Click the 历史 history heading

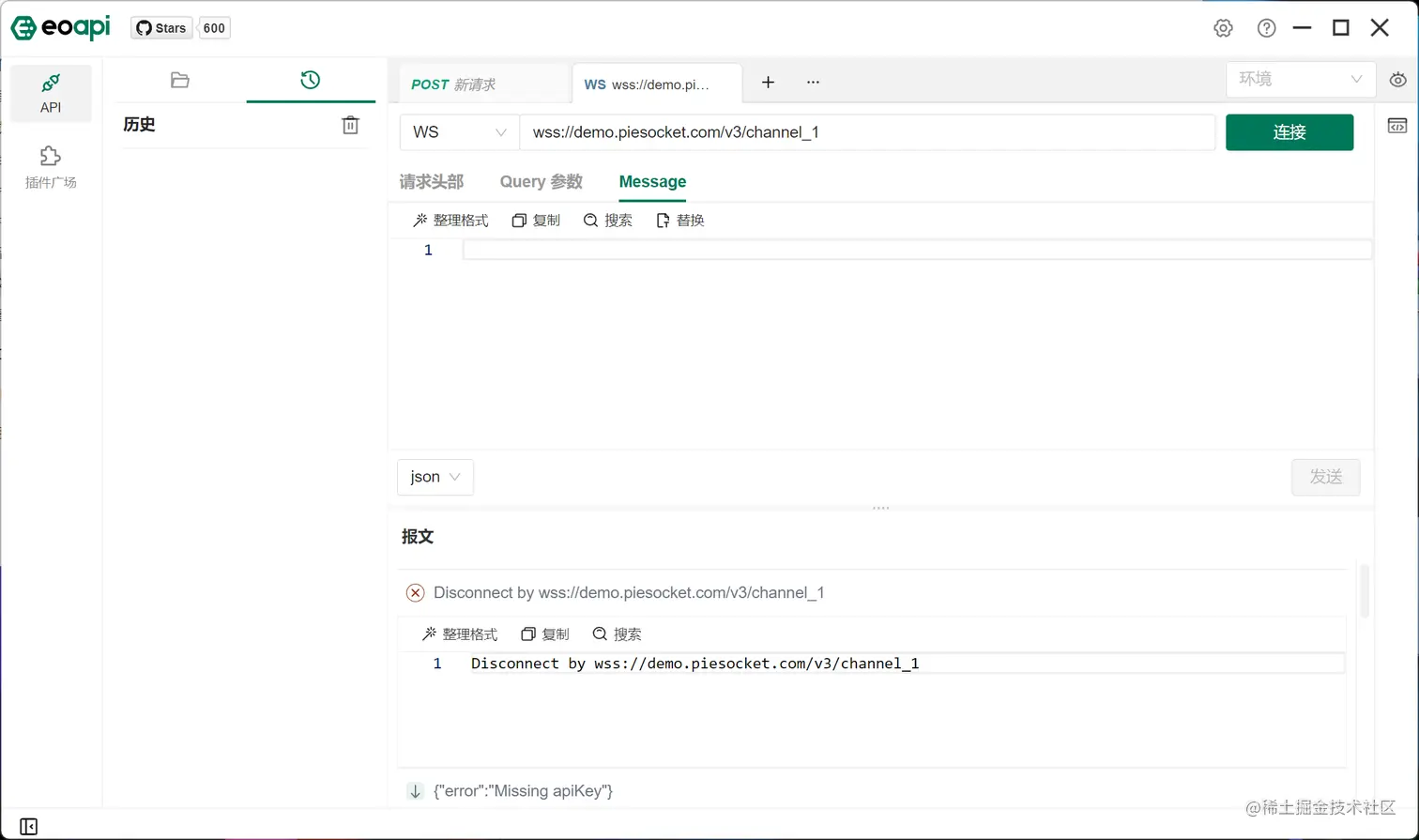[139, 125]
